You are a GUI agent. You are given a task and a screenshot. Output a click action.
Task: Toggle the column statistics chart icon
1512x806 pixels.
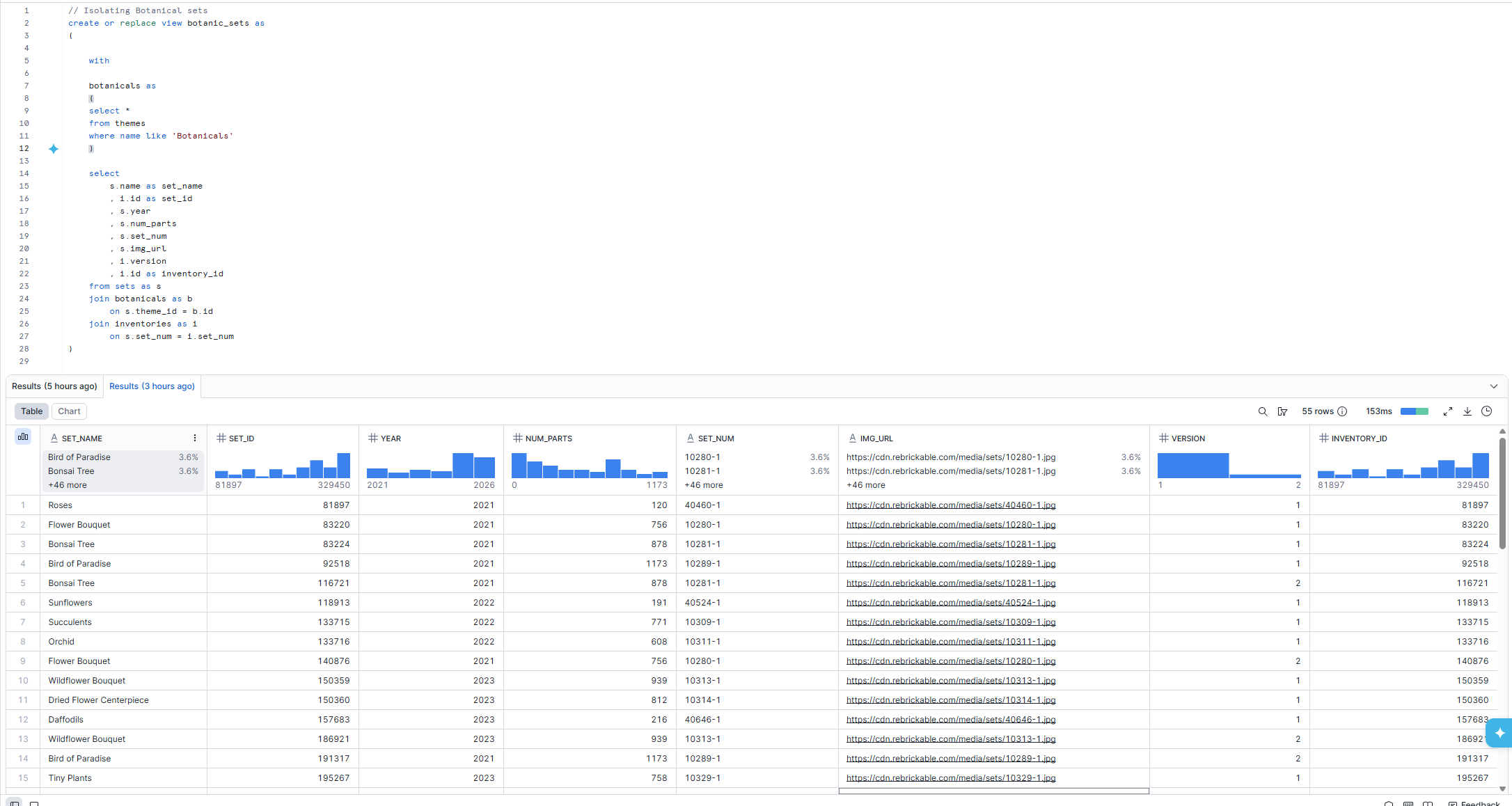tap(23, 436)
